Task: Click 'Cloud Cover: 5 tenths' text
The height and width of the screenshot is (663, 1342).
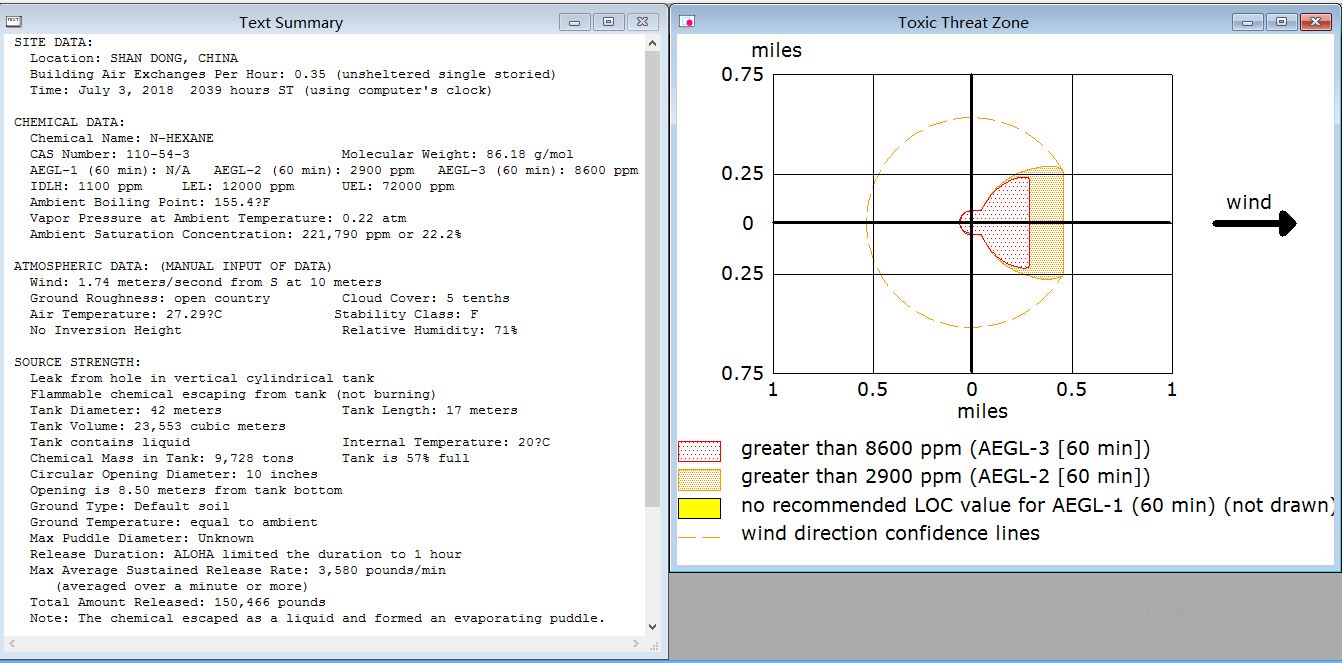Action: (x=426, y=298)
